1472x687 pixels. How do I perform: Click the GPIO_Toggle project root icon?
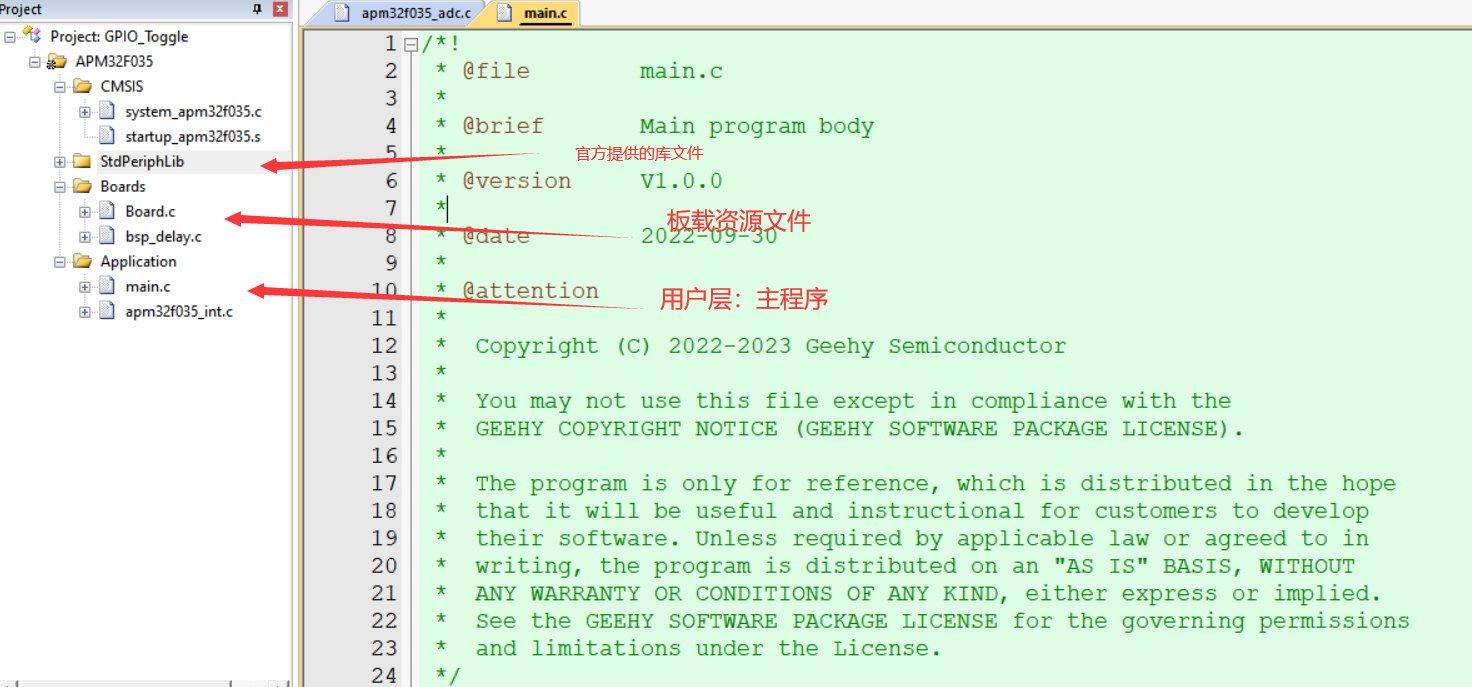coord(32,36)
